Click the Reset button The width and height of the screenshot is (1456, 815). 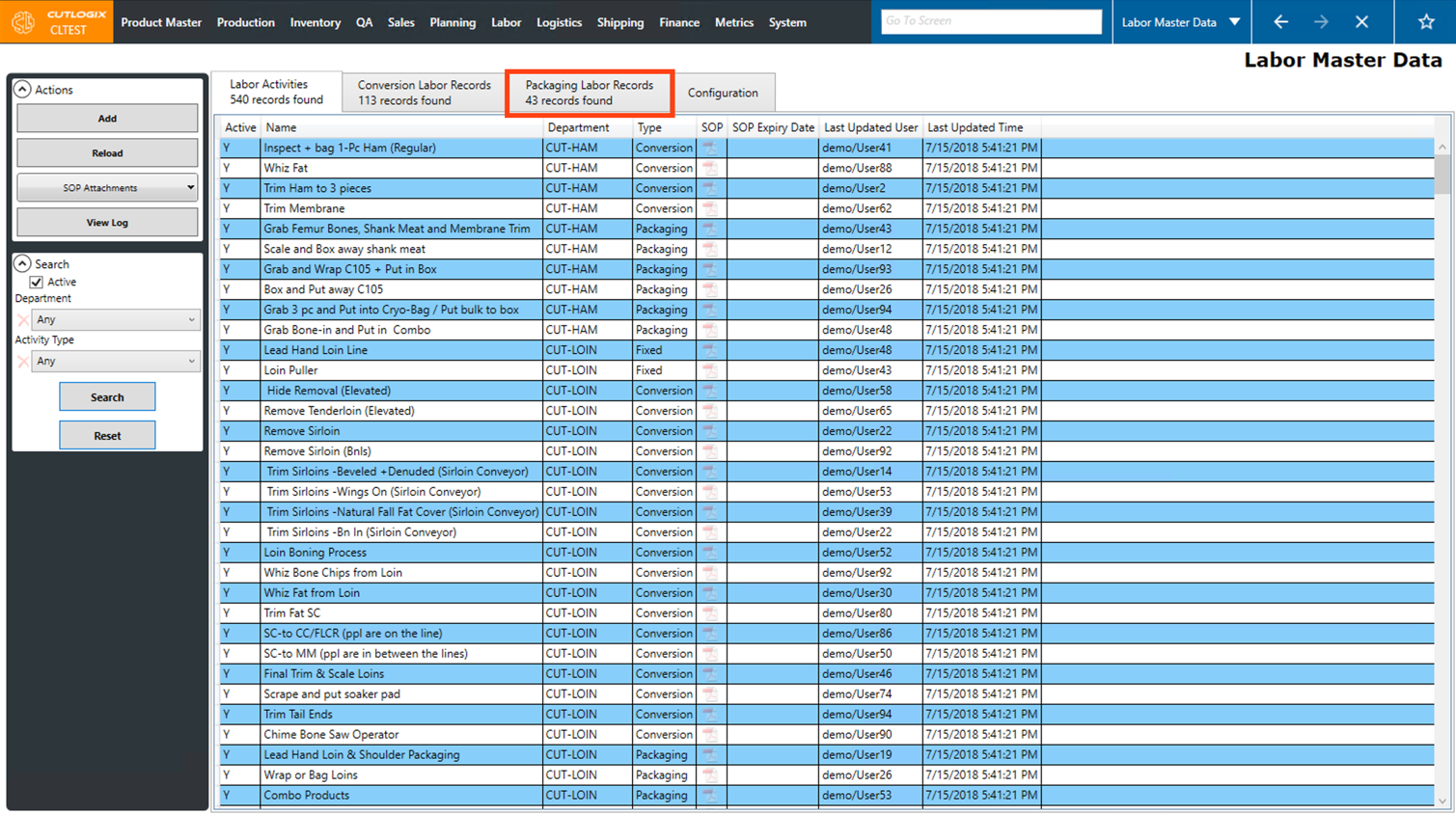point(107,435)
